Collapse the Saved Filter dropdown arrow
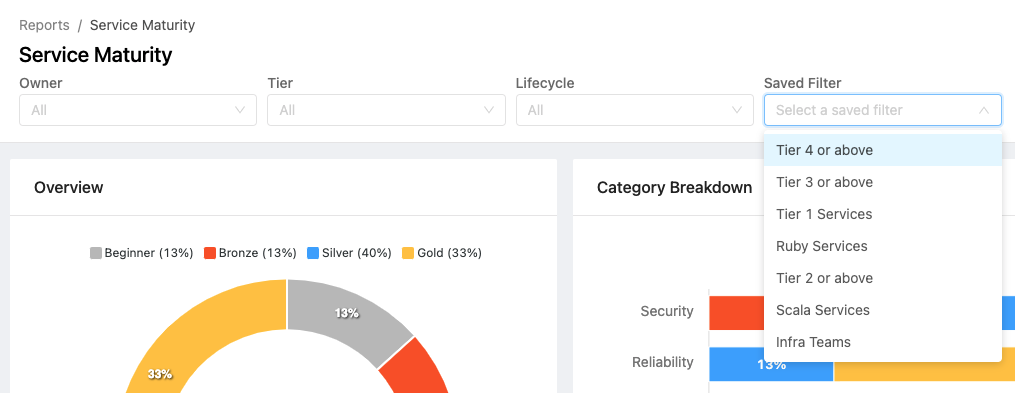Screen dimensions: 1015x393 [984, 110]
